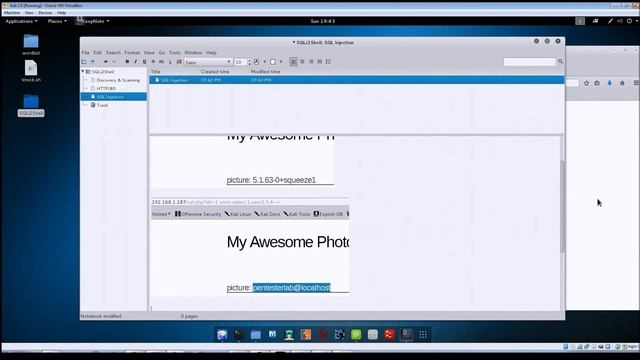Click the text color button

coord(256,62)
